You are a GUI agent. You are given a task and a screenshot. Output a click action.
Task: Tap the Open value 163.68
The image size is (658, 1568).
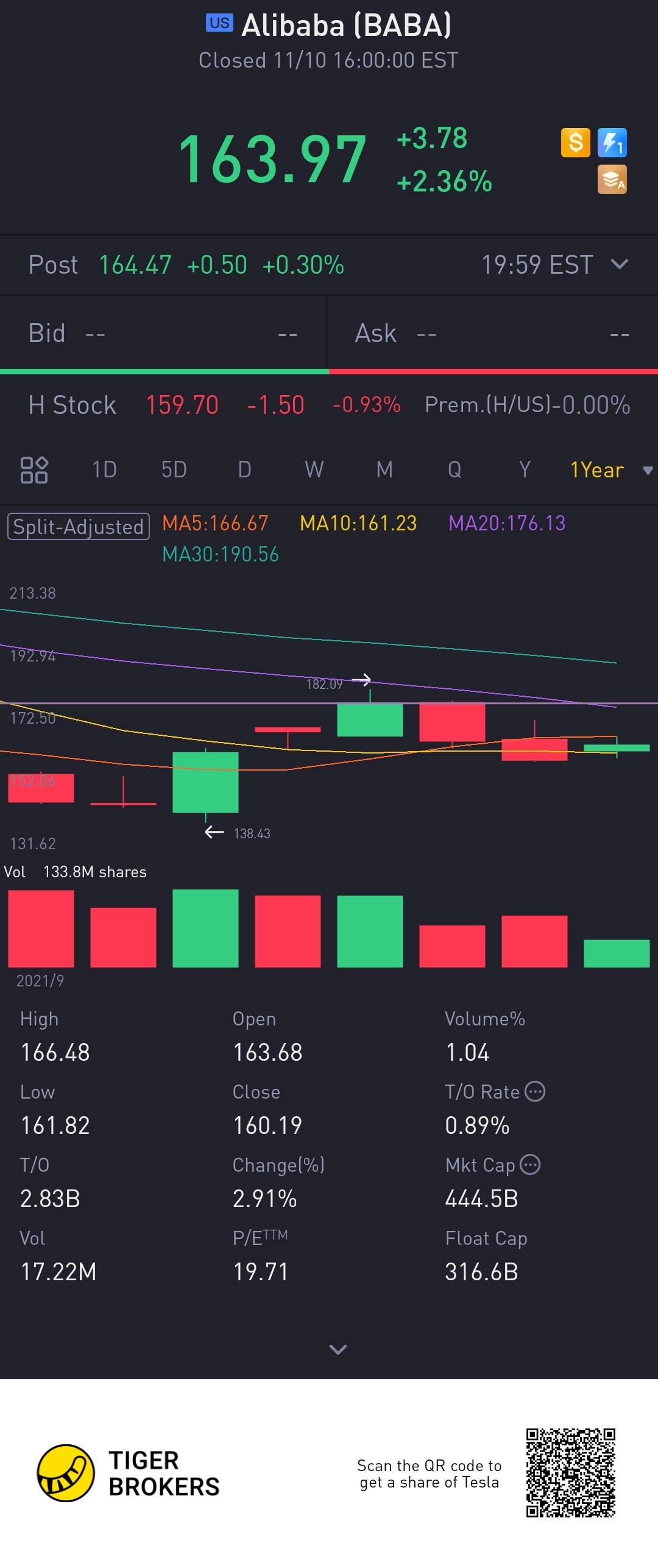tap(268, 1052)
